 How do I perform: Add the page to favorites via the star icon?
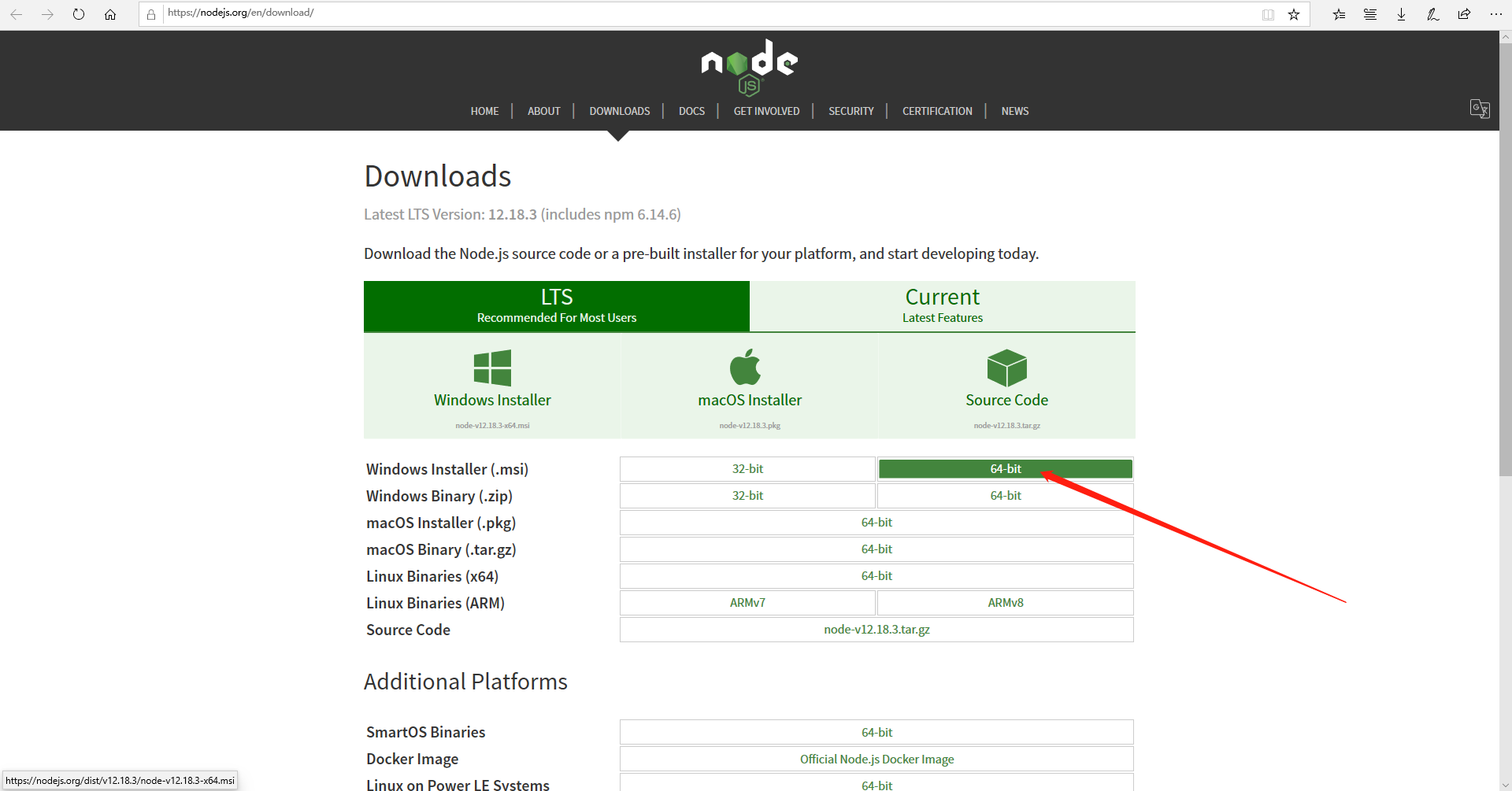tap(1294, 13)
